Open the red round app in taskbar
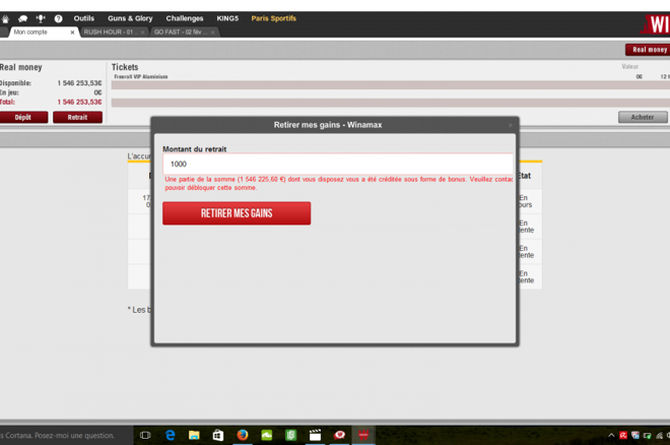670x445 pixels. tap(340, 435)
